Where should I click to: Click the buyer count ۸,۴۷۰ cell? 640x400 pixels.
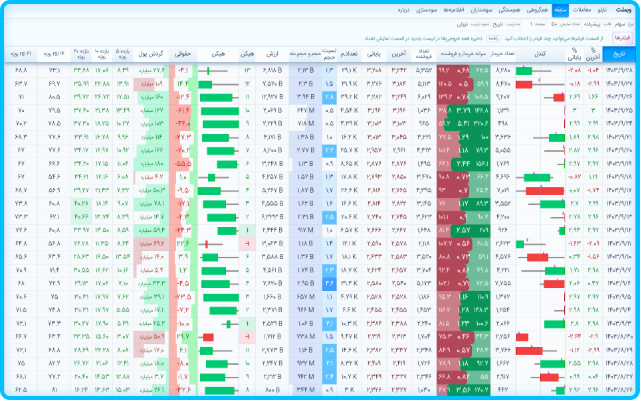click(502, 84)
